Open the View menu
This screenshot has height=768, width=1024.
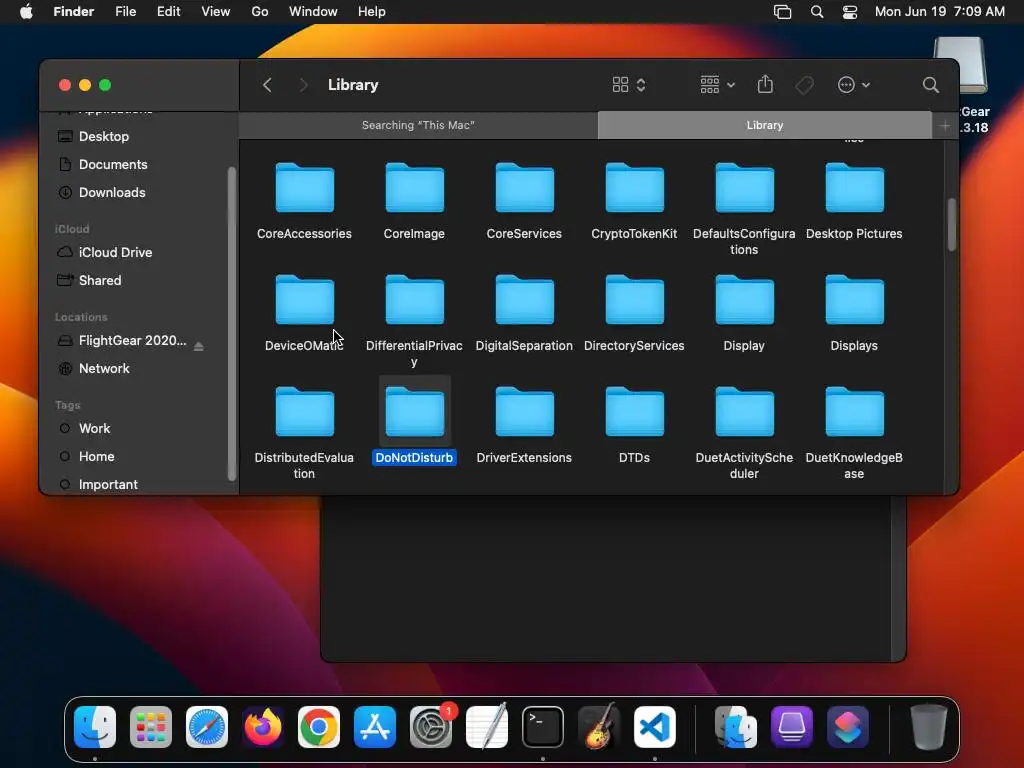216,12
